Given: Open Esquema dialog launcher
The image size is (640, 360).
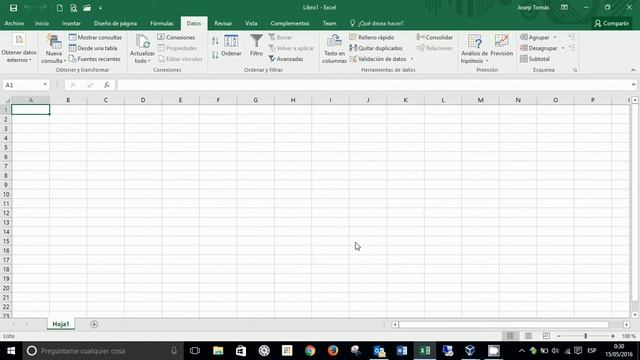Looking at the screenshot, I should pyautogui.click(x=575, y=70).
